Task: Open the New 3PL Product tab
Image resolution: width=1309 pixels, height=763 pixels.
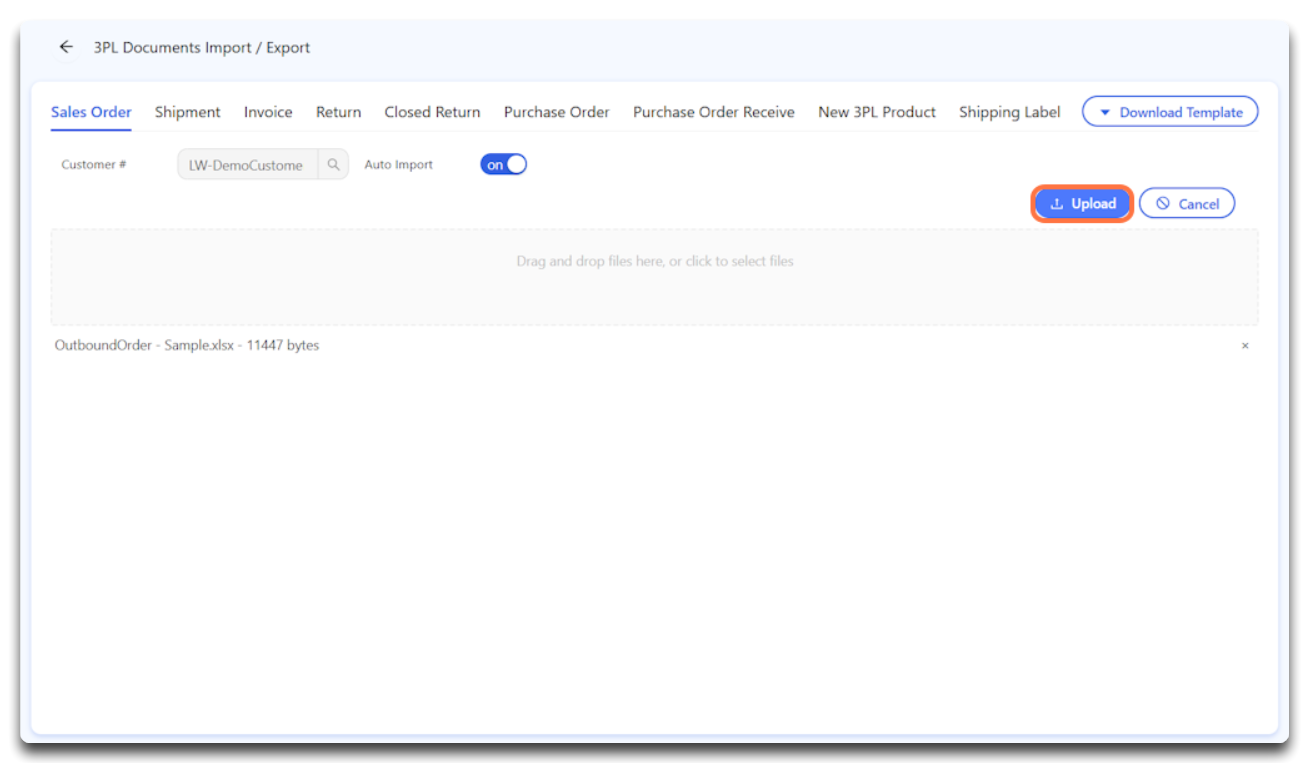Action: (876, 112)
